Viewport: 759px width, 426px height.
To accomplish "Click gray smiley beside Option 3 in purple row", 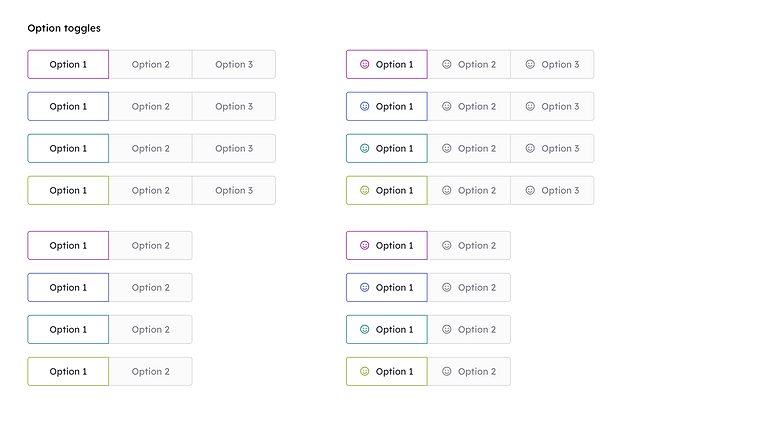I will point(530,64).
